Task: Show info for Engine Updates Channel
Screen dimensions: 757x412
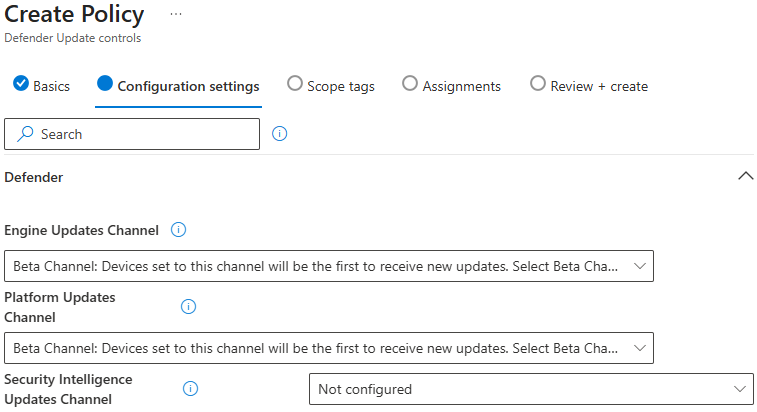Action: (x=178, y=229)
